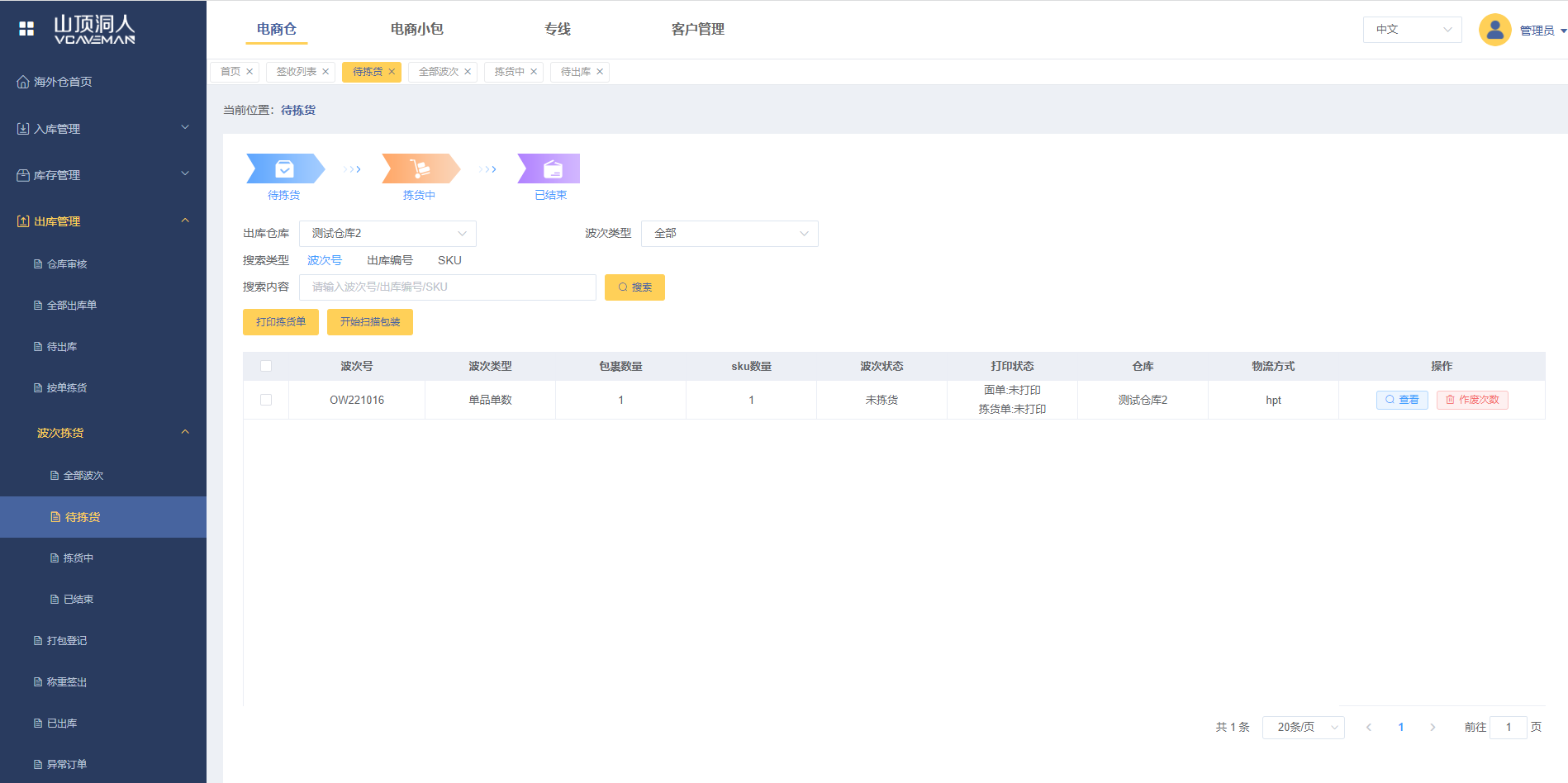The width and height of the screenshot is (1568, 783).
Task: Open the grid app menu icon
Action: [x=26, y=29]
